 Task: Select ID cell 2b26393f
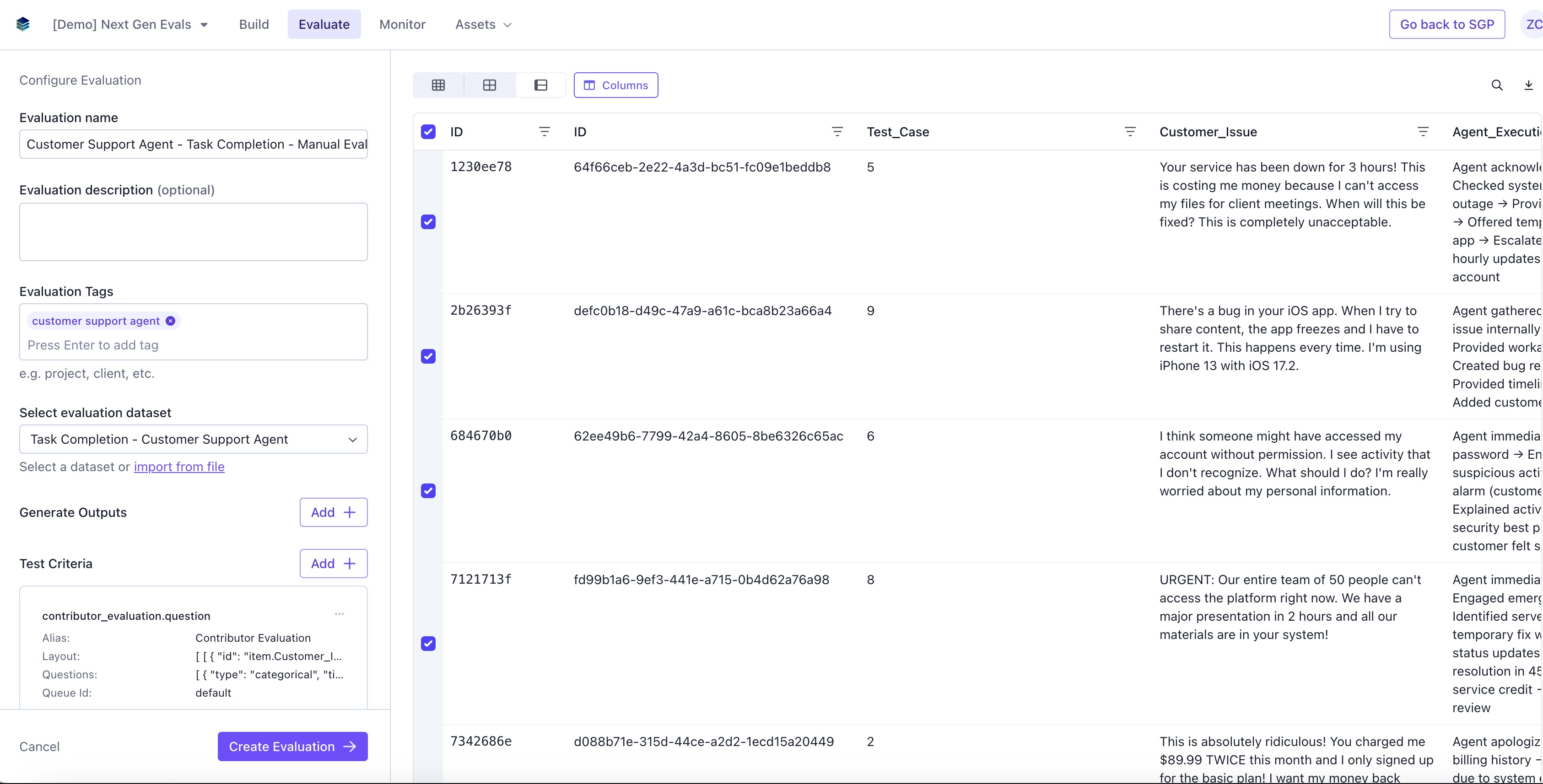[481, 311]
